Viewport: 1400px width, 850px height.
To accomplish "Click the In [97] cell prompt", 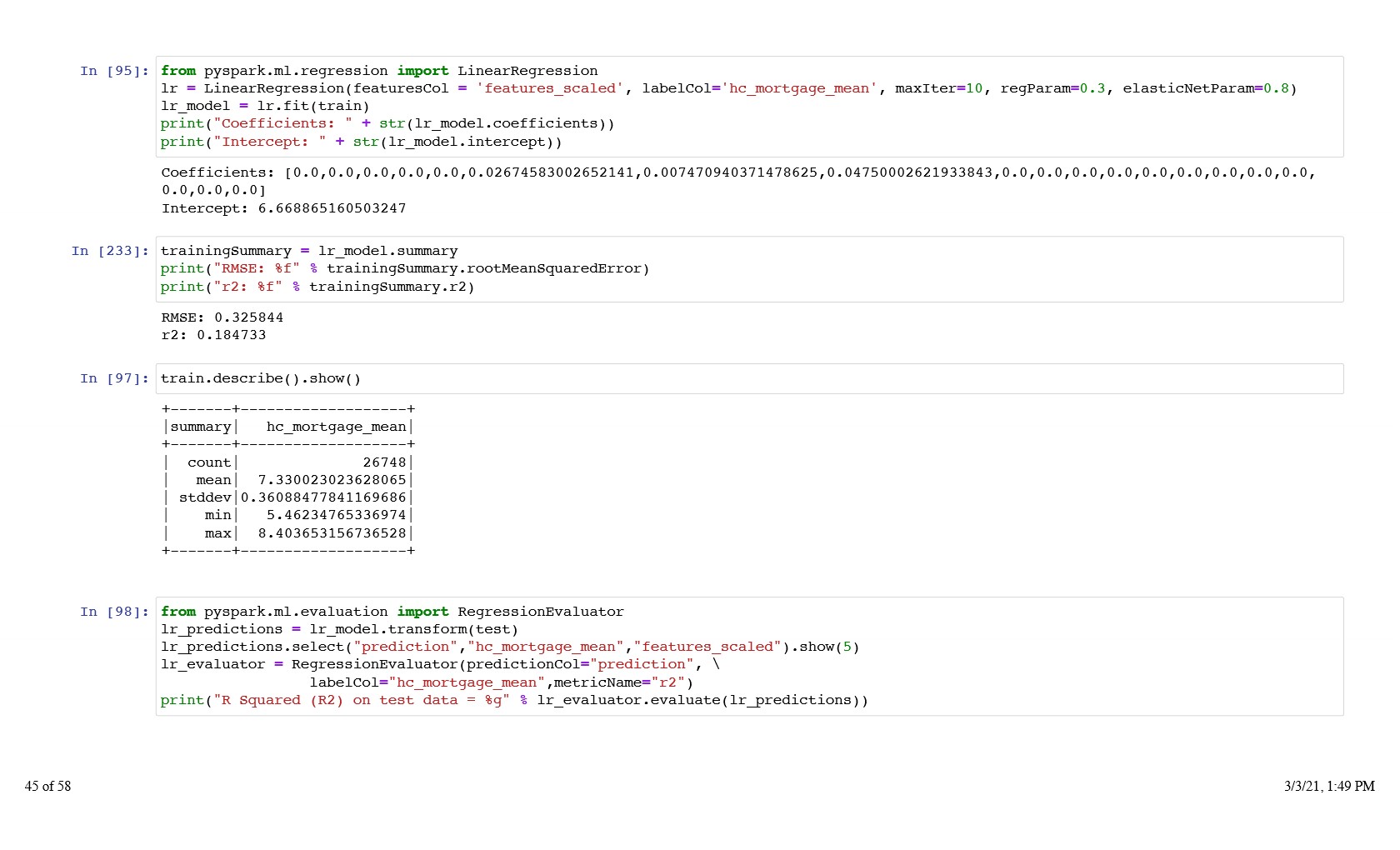I will 114,378.
